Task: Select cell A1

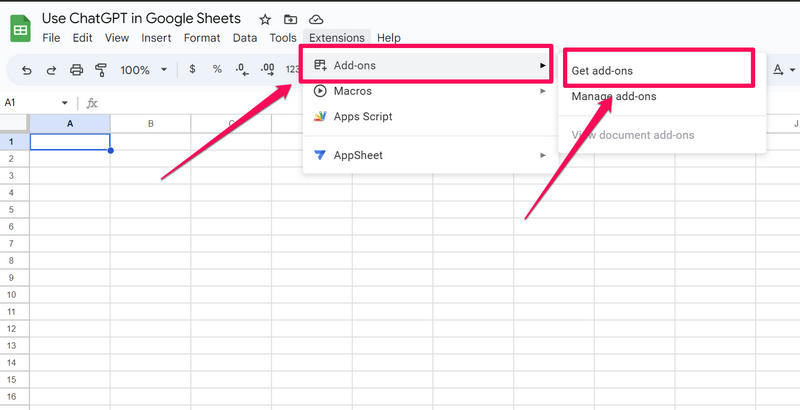Action: [x=70, y=142]
